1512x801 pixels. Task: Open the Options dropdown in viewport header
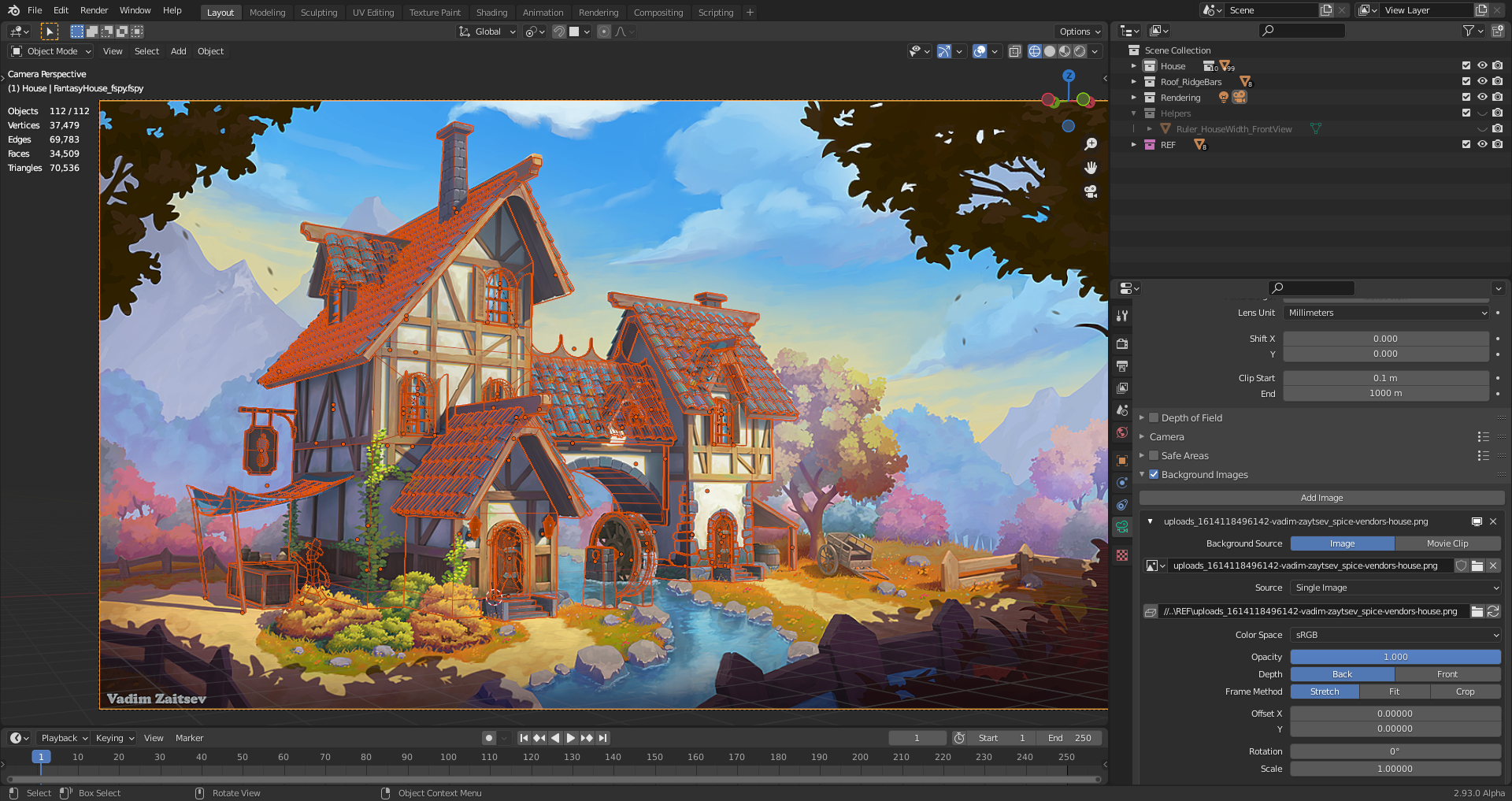tap(1080, 32)
